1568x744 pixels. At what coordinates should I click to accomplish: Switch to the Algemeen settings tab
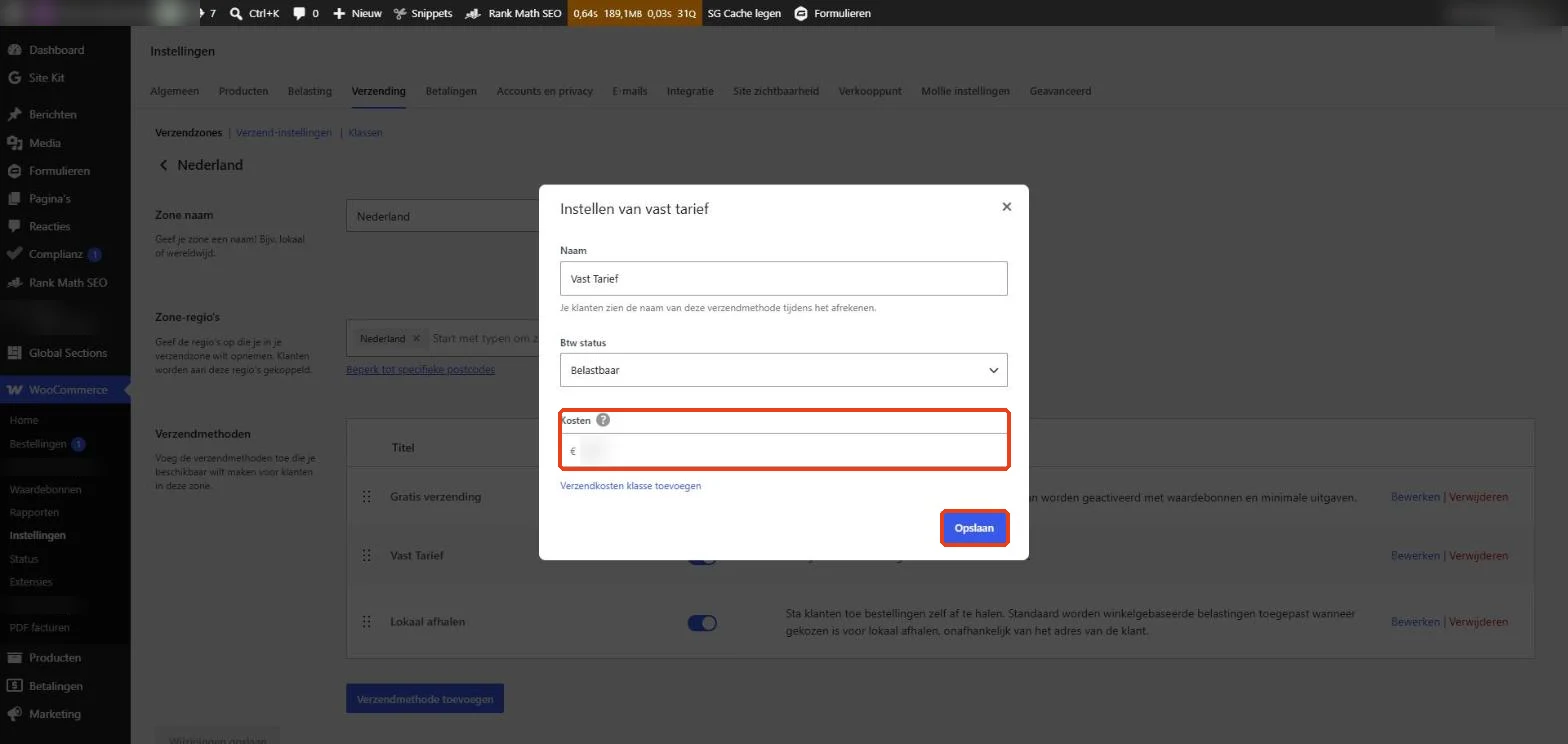point(174,91)
